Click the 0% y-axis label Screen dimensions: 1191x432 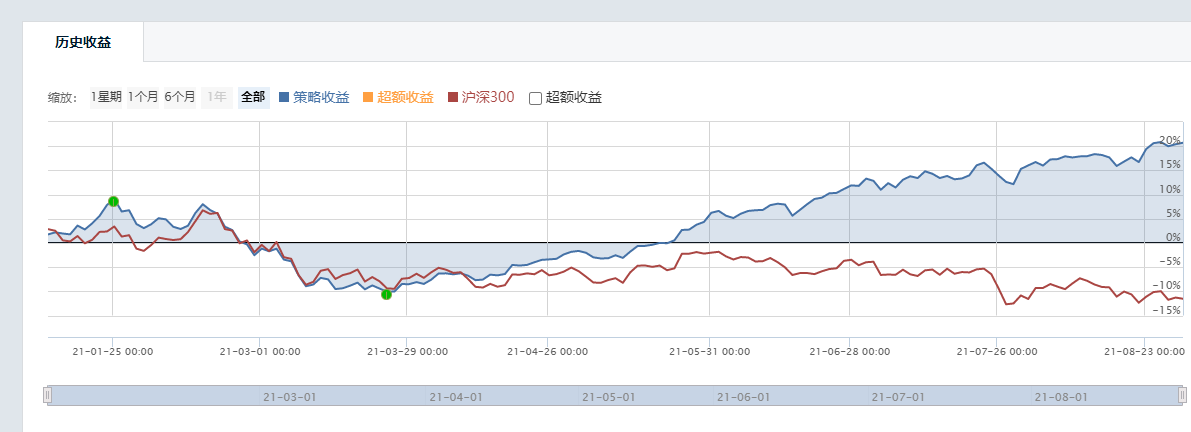(x=1174, y=237)
